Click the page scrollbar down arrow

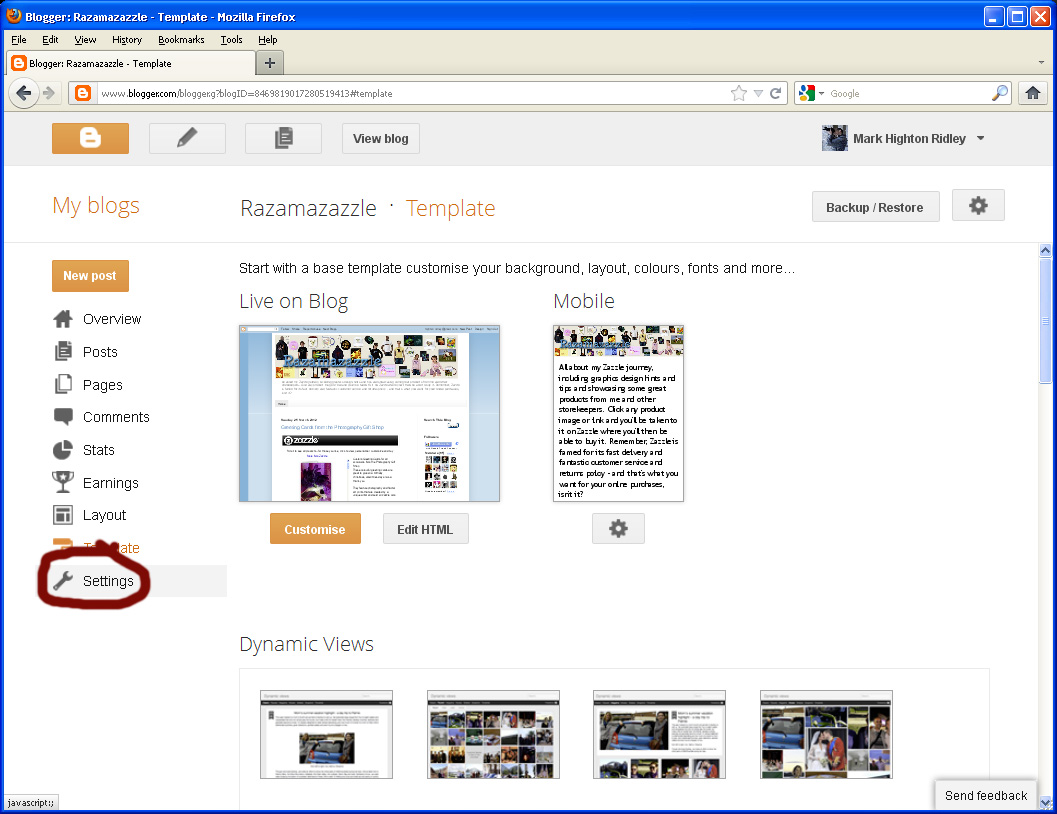click(x=1045, y=803)
